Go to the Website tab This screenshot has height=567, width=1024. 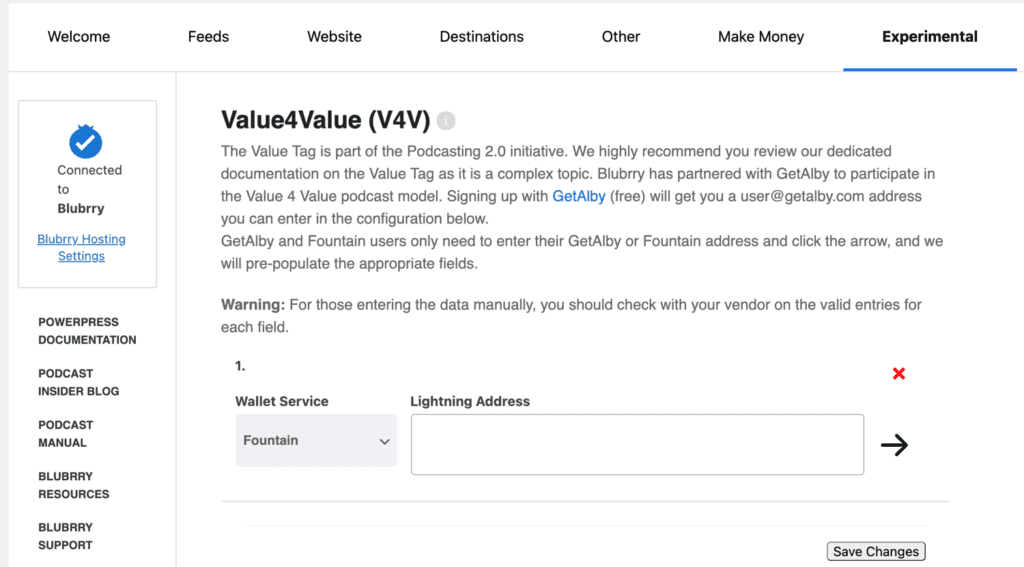click(x=334, y=37)
